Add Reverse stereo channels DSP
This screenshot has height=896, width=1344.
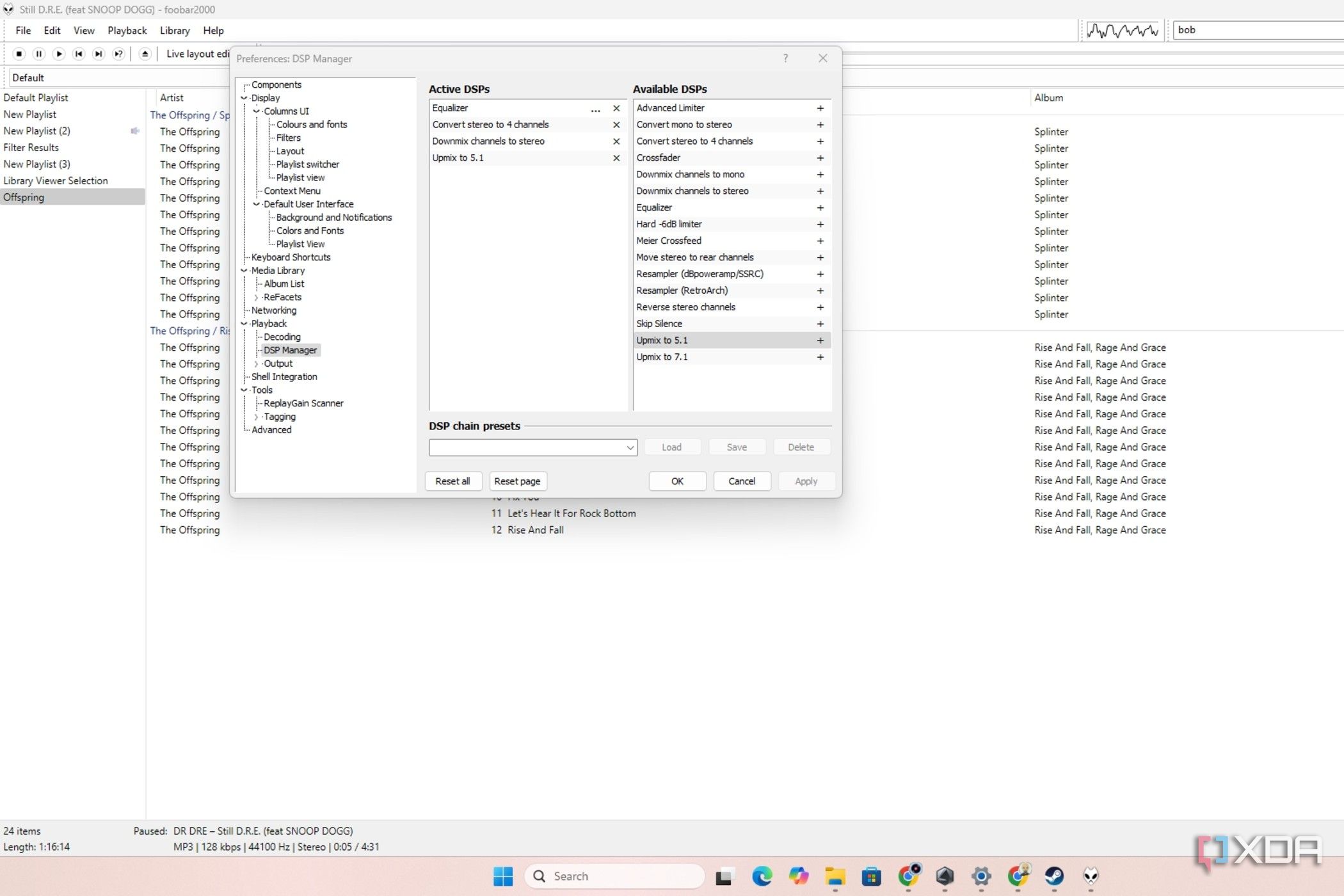tap(820, 307)
